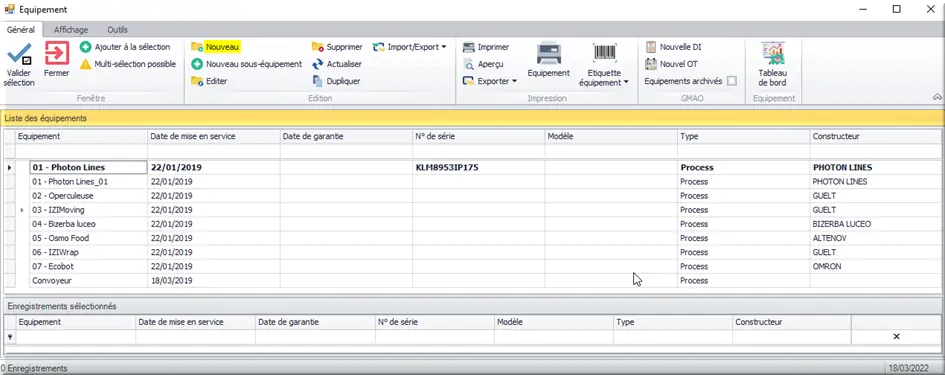
Task: Create a Nouvel OT
Action: pyautogui.click(x=671, y=64)
